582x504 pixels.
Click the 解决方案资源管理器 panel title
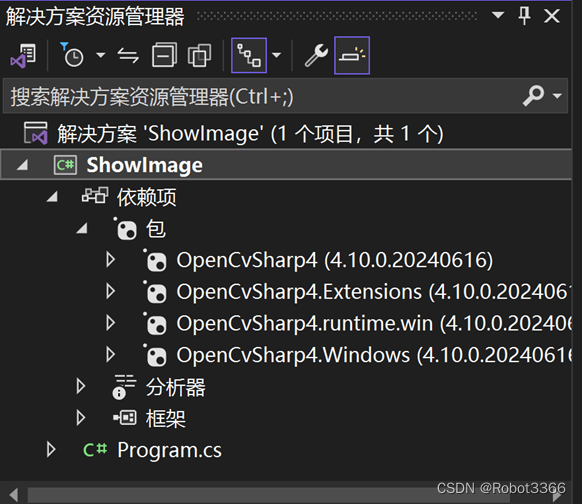pyautogui.click(x=95, y=17)
